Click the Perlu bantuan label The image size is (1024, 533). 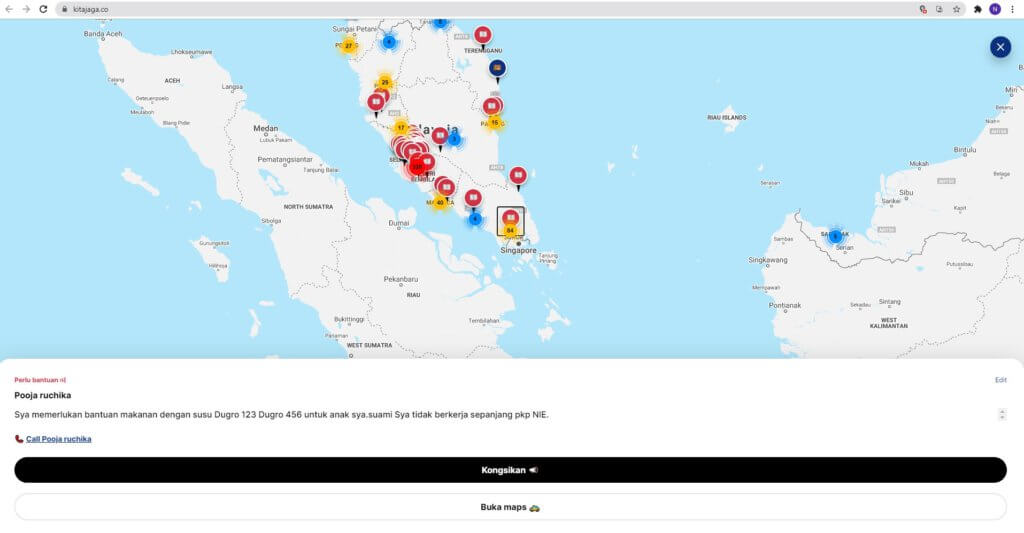tap(40, 380)
